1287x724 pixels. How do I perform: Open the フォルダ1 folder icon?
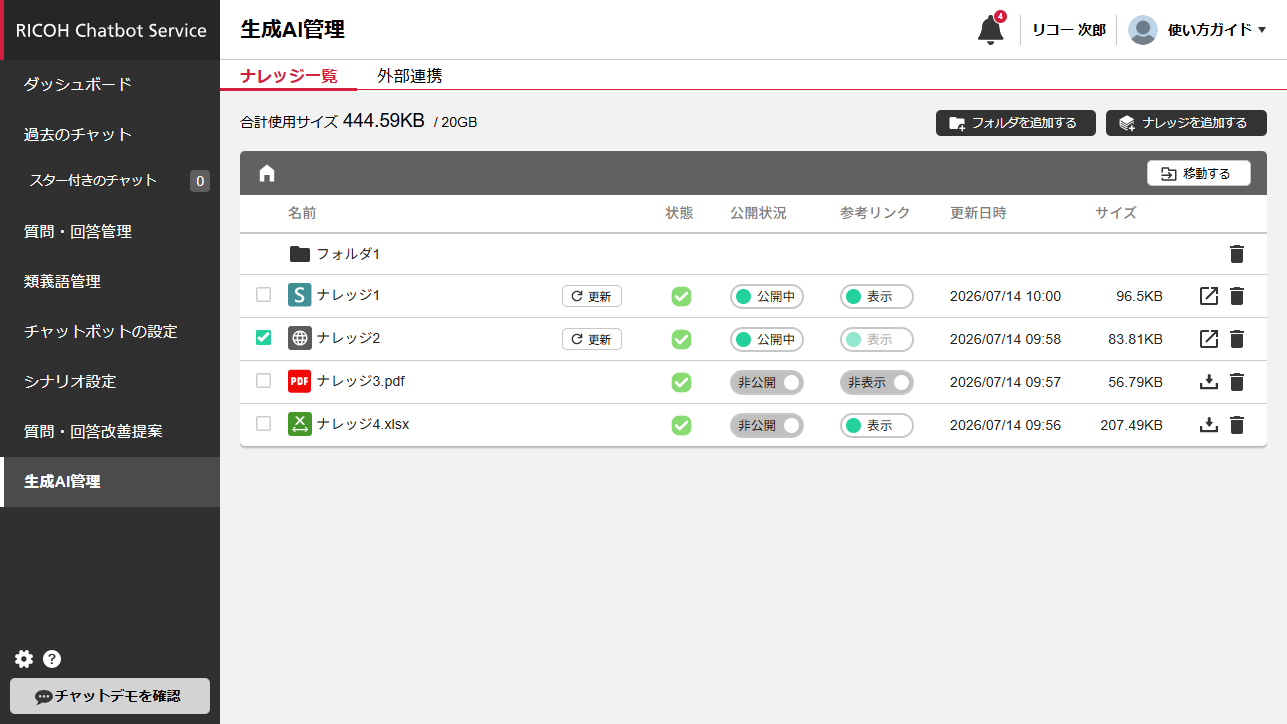[x=300, y=254]
